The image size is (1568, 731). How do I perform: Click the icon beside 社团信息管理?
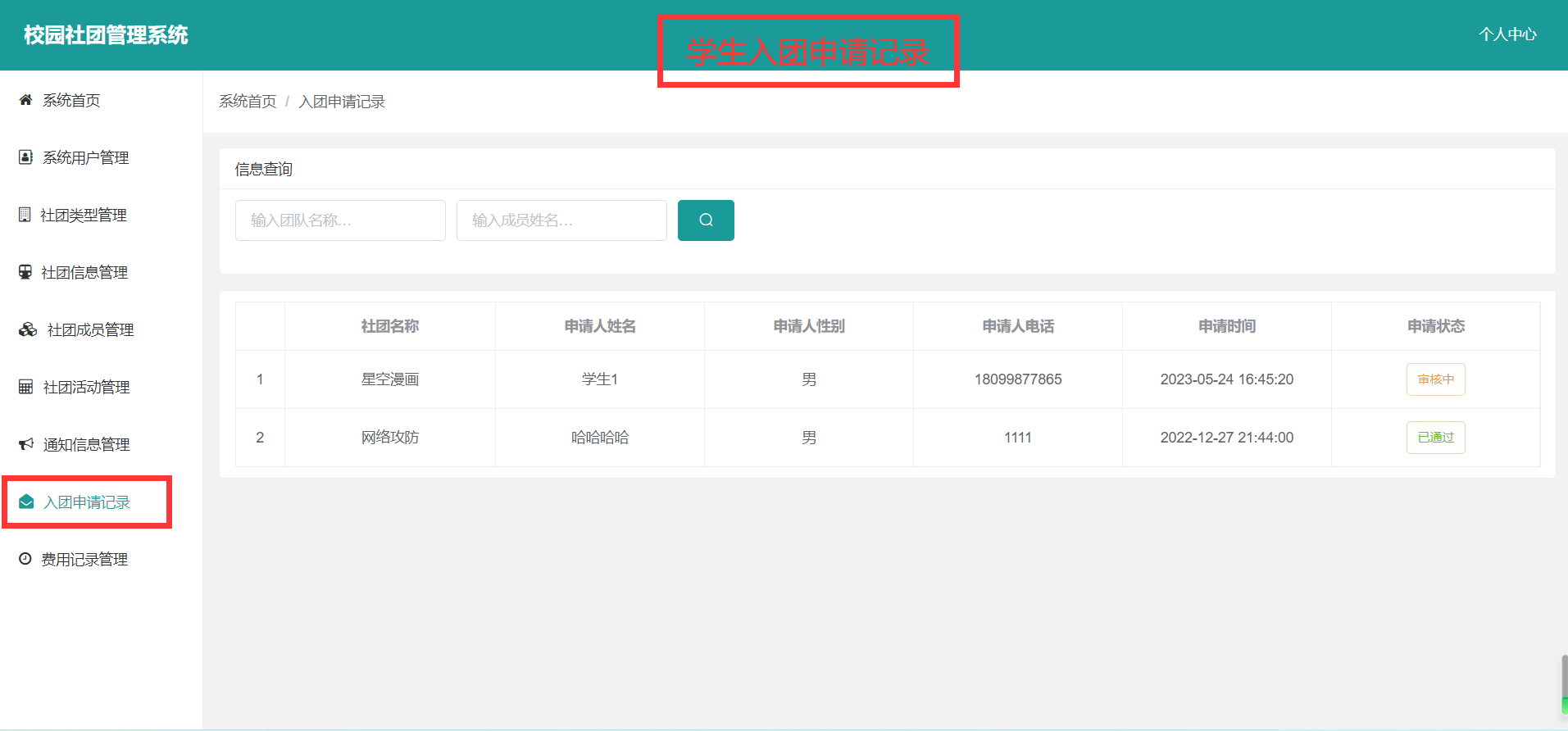[25, 272]
